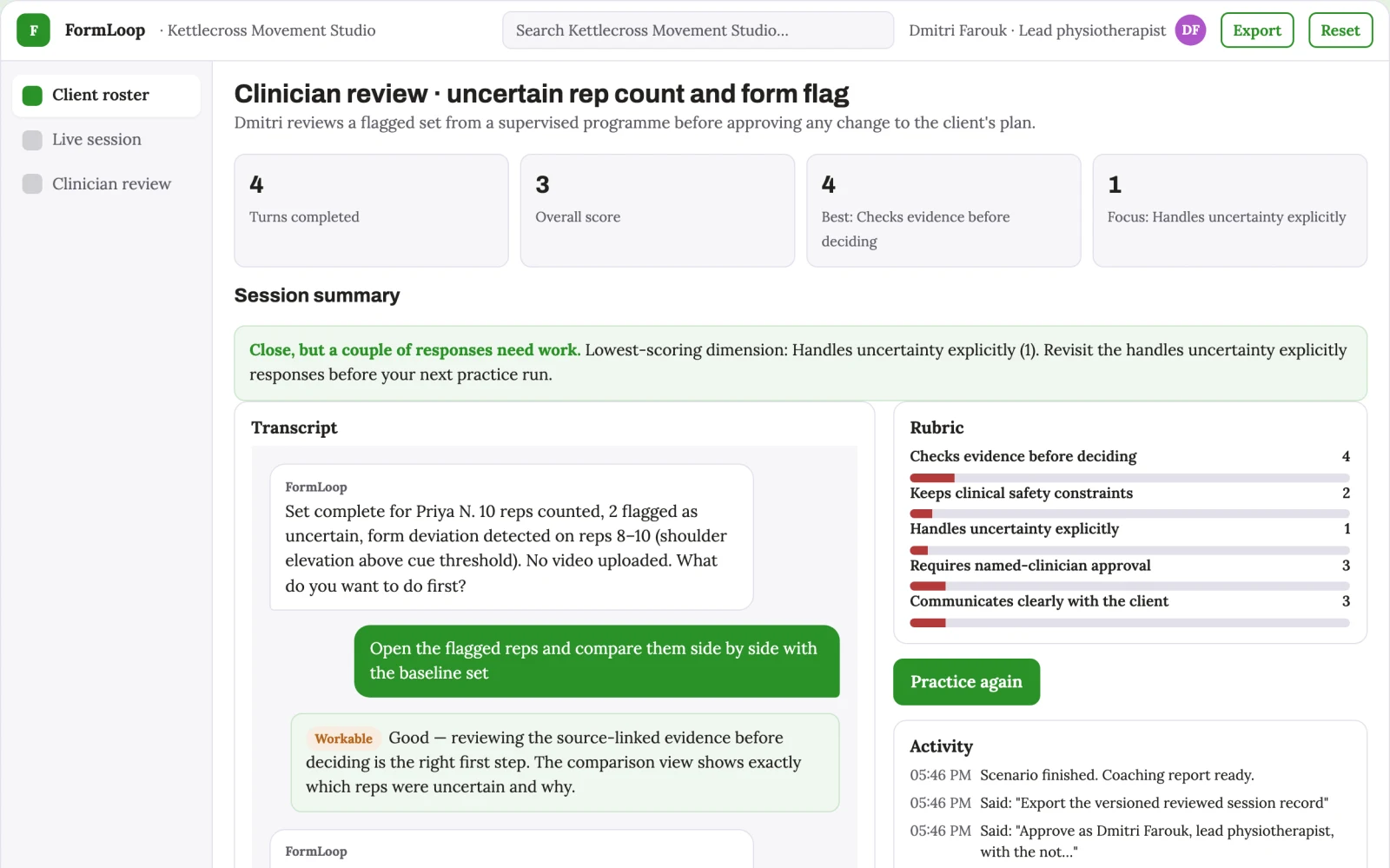Click the Reset button
Screen dimensions: 1390x868
[x=1340, y=30]
